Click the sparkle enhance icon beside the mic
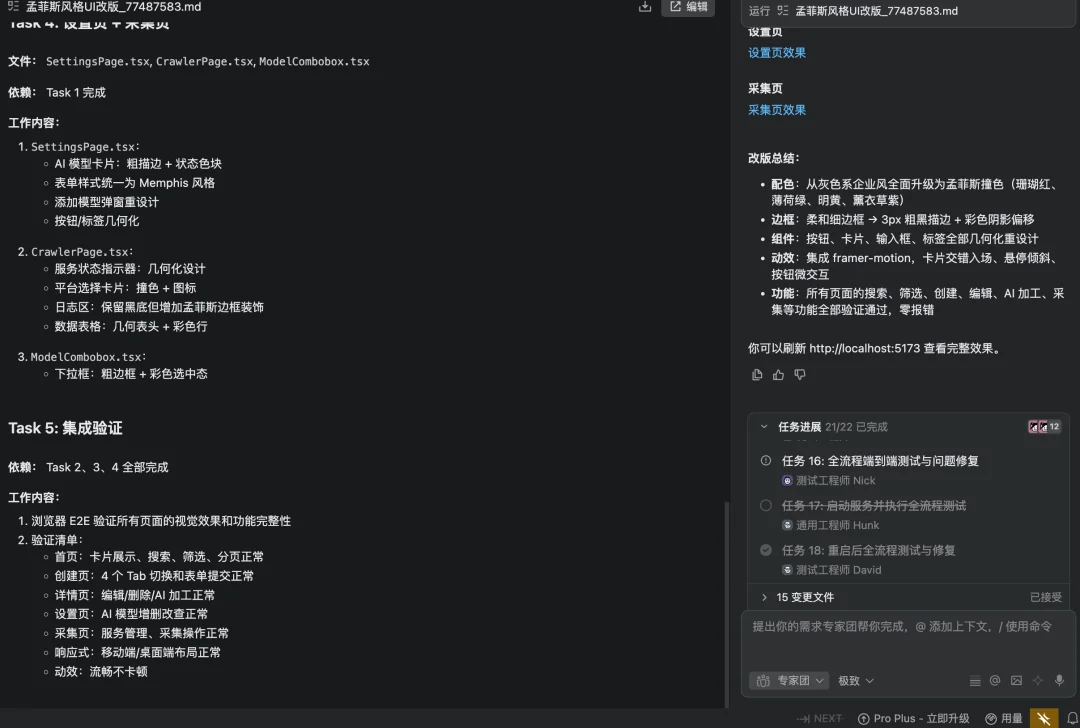This screenshot has width=1080, height=728. click(x=1038, y=680)
